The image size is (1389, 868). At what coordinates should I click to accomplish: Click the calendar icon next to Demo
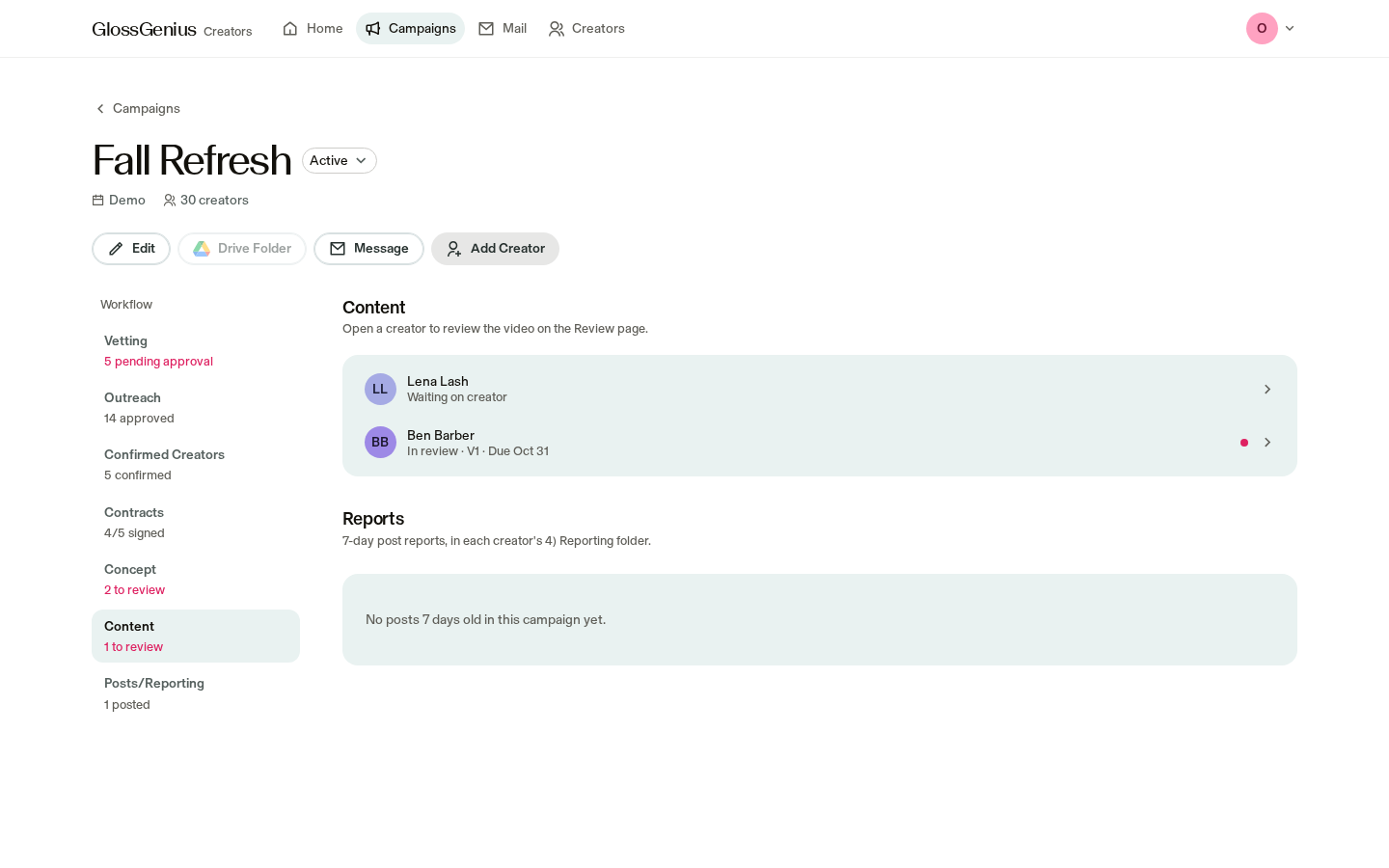tap(97, 201)
